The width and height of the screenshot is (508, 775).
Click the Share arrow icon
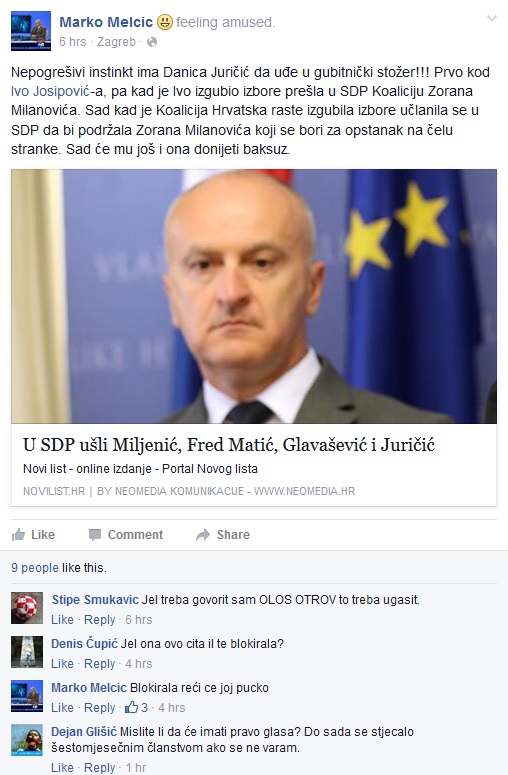pos(203,535)
